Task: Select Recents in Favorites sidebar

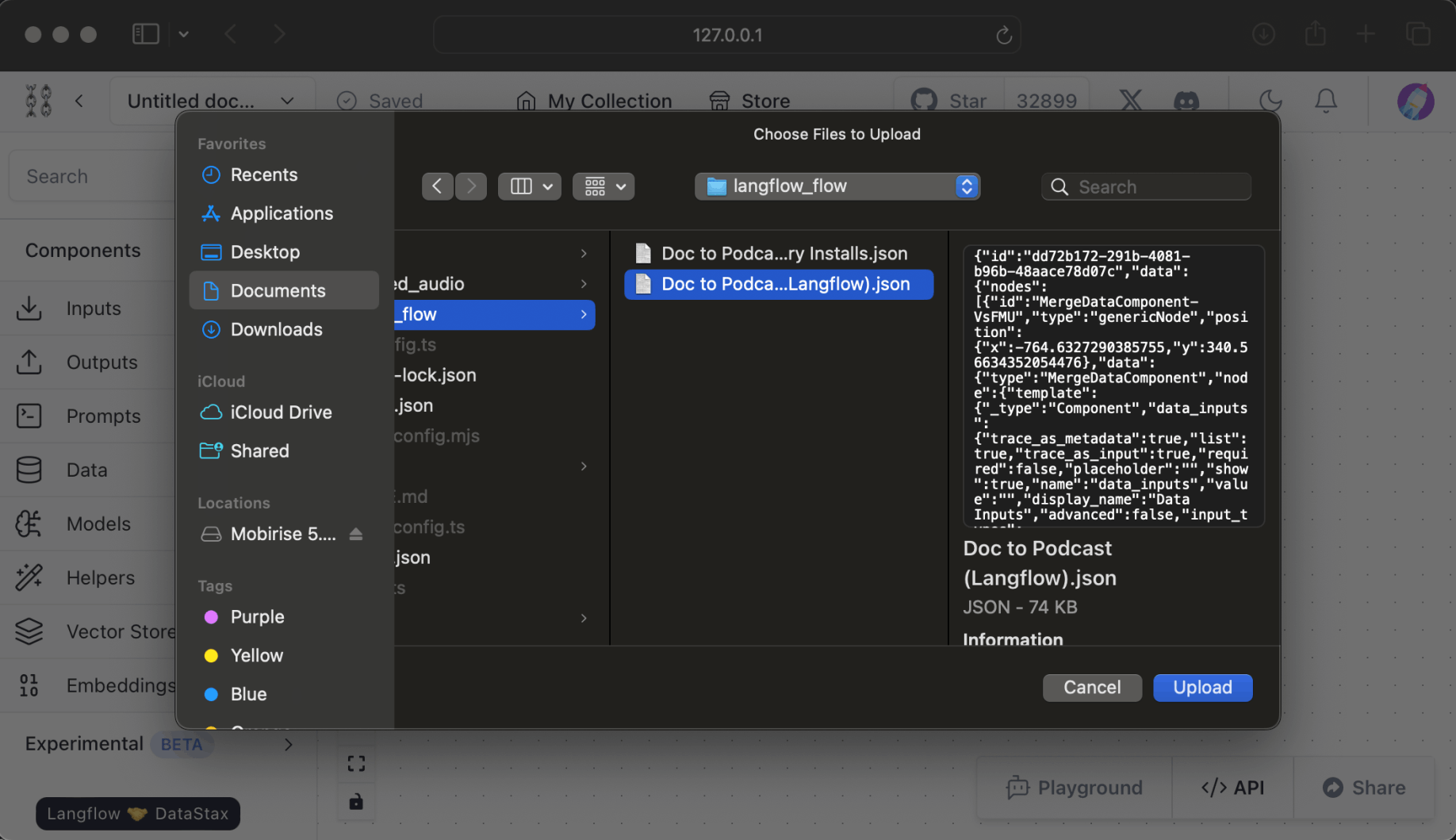Action: click(x=284, y=175)
